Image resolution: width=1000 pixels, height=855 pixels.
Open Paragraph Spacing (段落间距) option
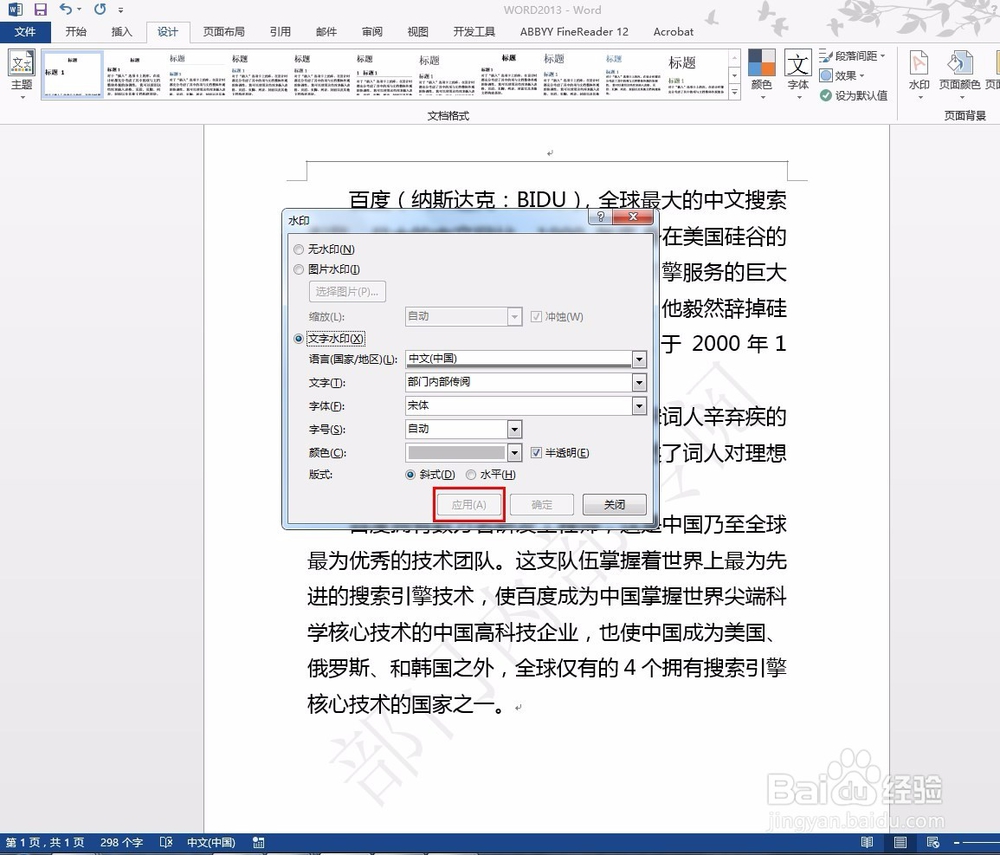[853, 56]
